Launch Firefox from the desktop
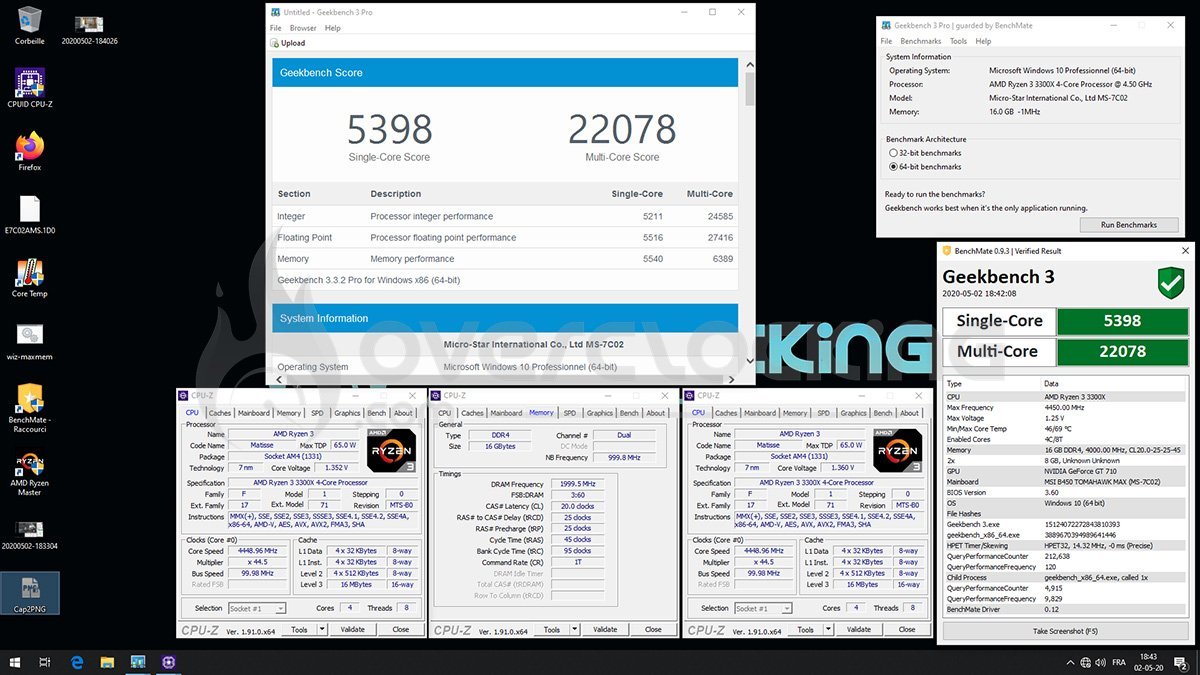Image resolution: width=1200 pixels, height=675 pixels. click(x=30, y=151)
